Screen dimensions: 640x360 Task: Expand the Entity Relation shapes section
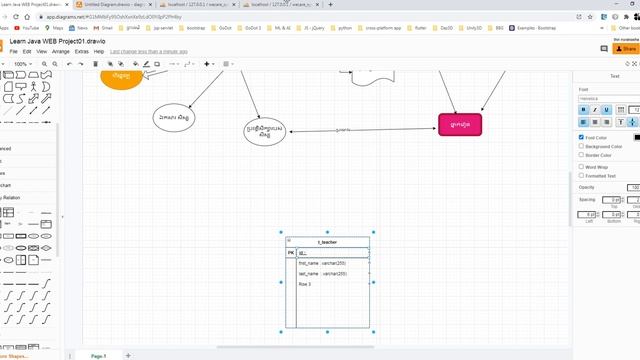point(10,198)
